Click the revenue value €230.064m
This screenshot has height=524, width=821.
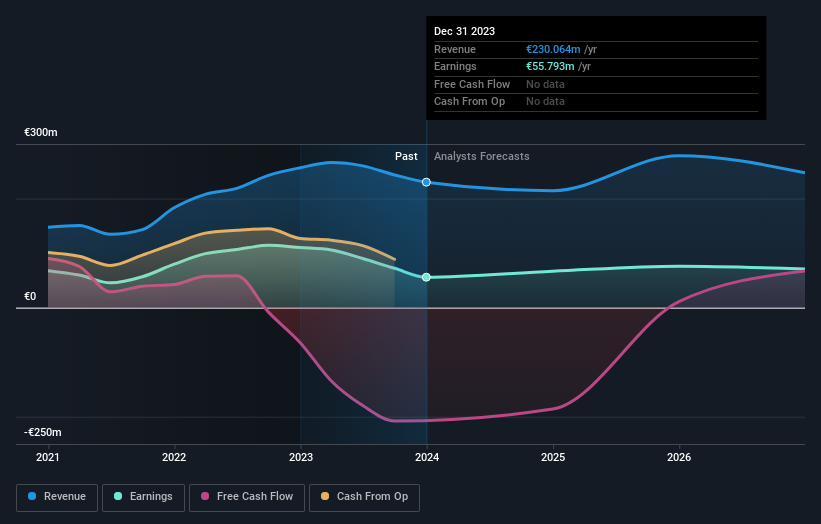pos(553,49)
